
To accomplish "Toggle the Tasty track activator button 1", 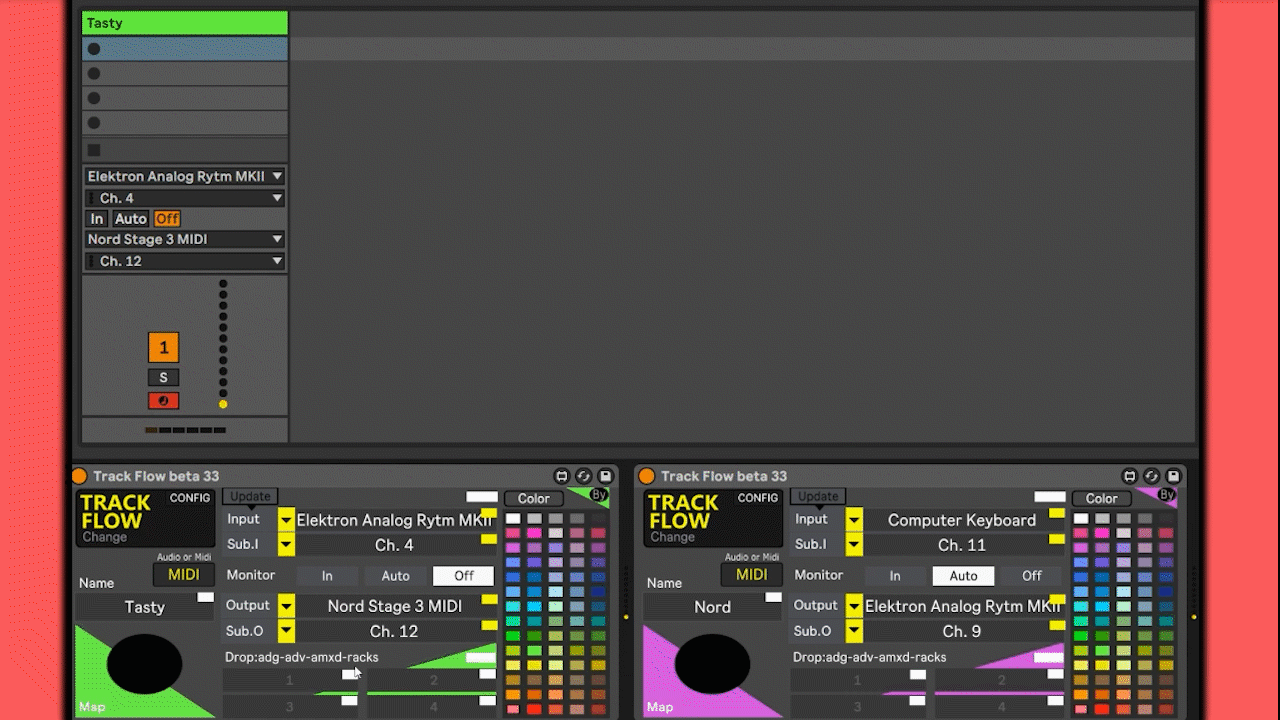I will coord(163,347).
